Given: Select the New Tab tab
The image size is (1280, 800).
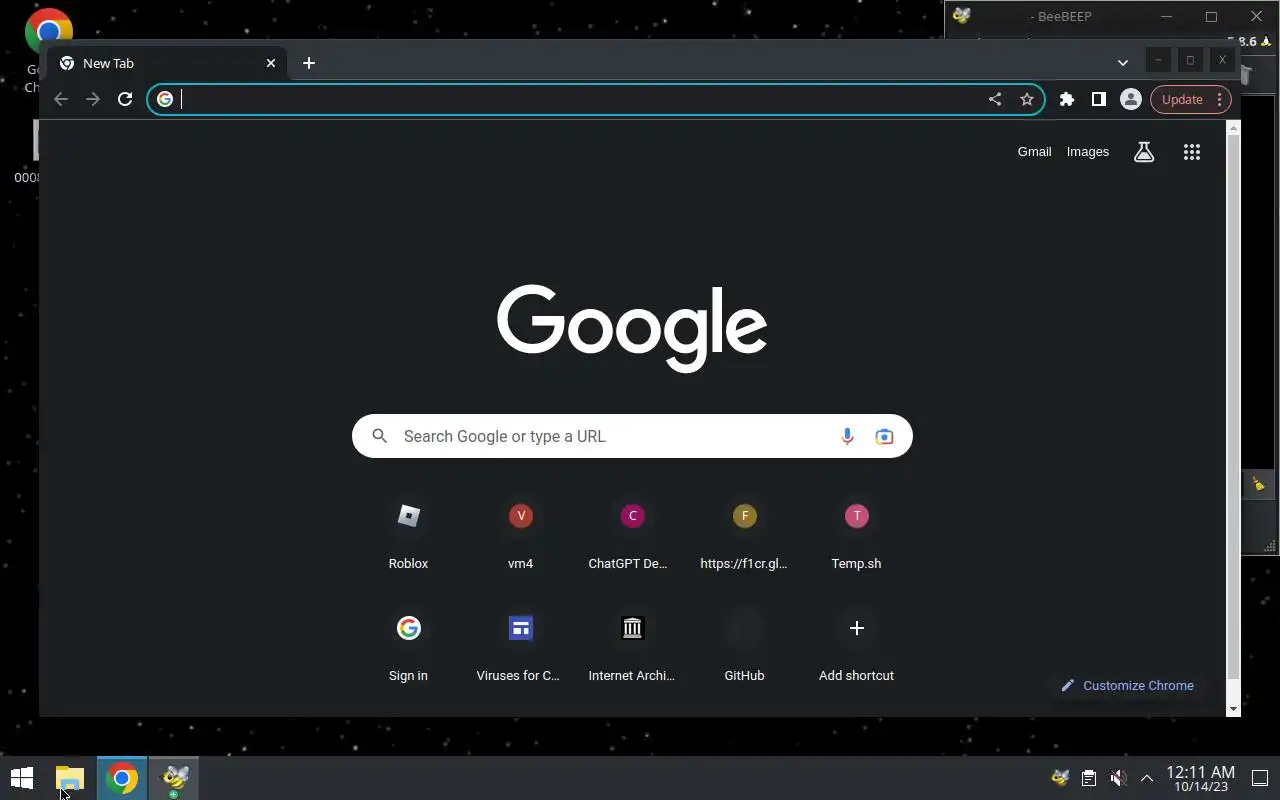Looking at the screenshot, I should click(x=165, y=63).
